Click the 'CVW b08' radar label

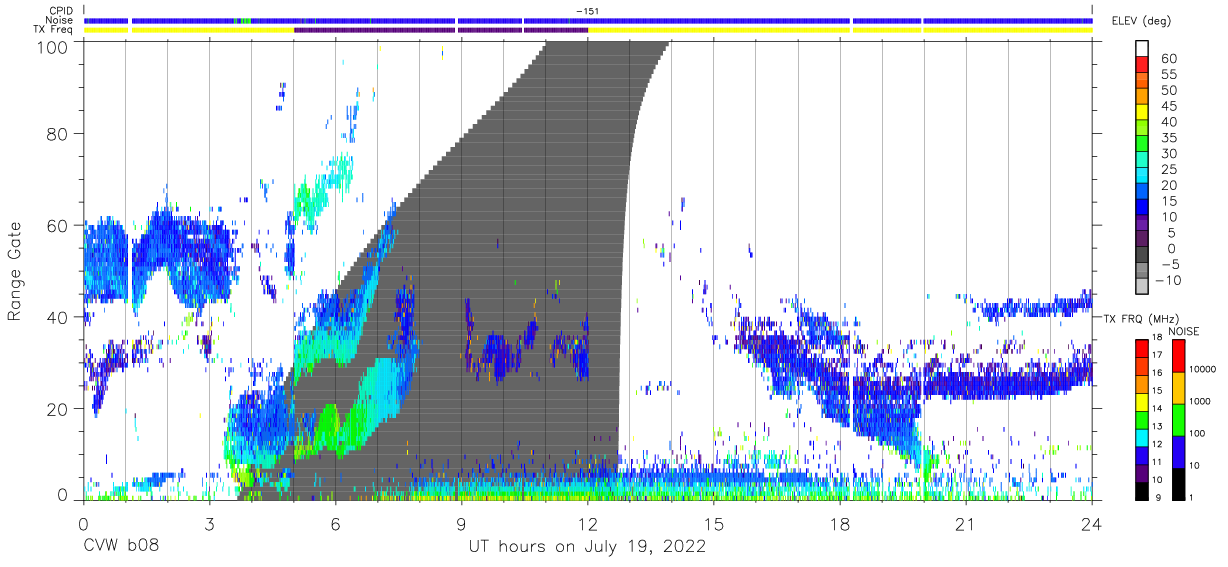point(120,547)
